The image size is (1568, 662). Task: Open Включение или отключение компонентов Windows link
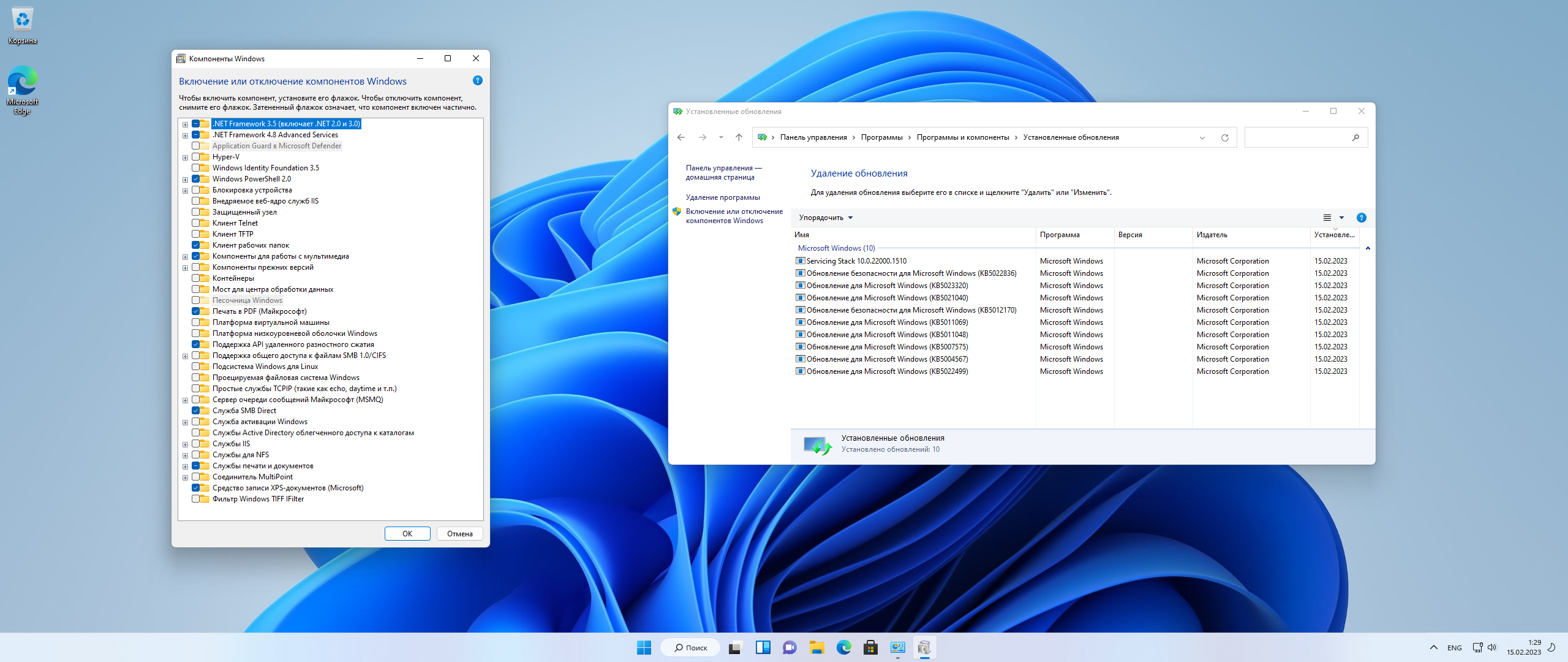pyautogui.click(x=734, y=216)
